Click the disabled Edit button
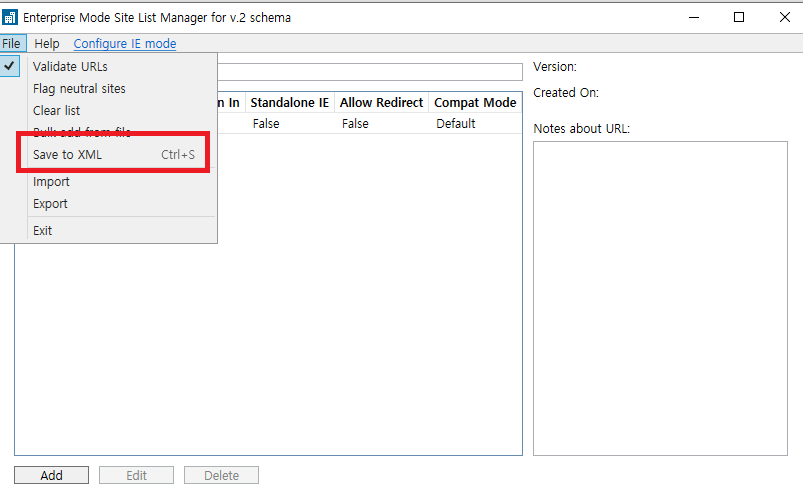 (136, 475)
